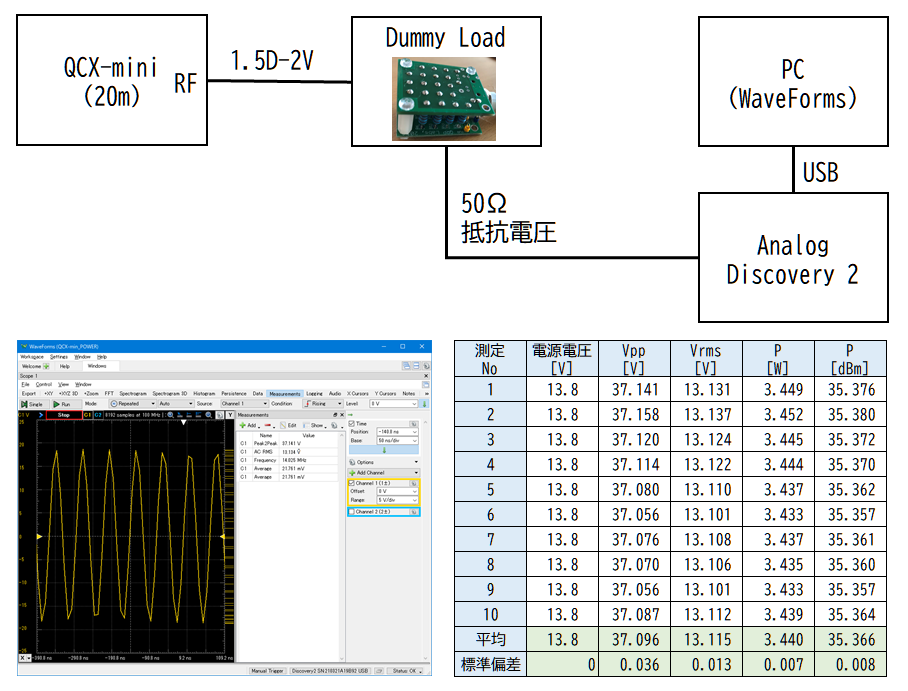Toggle the Channel 1 checkbox

[352, 483]
